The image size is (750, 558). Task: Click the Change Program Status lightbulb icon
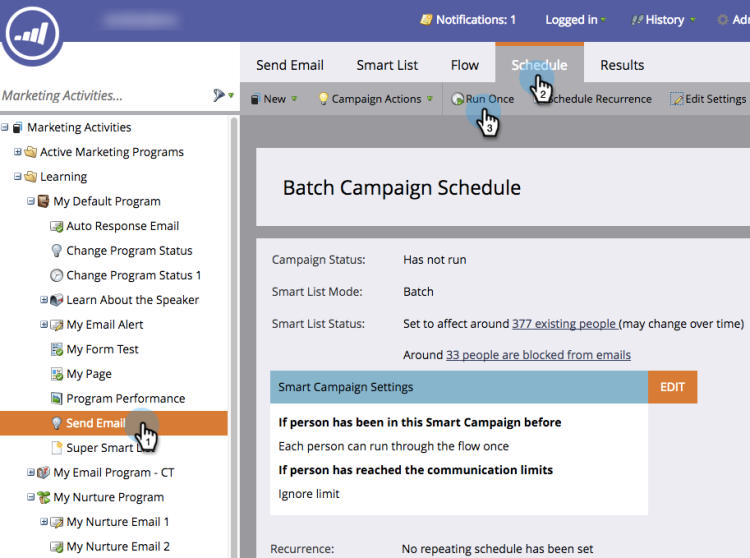(56, 251)
